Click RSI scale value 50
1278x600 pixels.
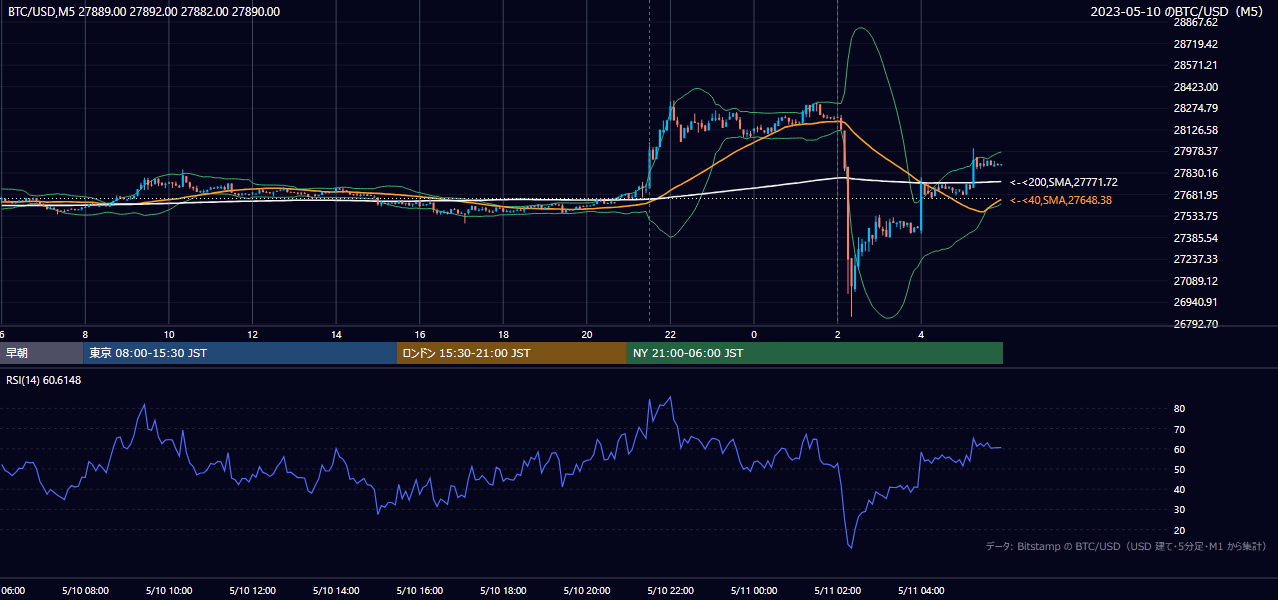1179,470
